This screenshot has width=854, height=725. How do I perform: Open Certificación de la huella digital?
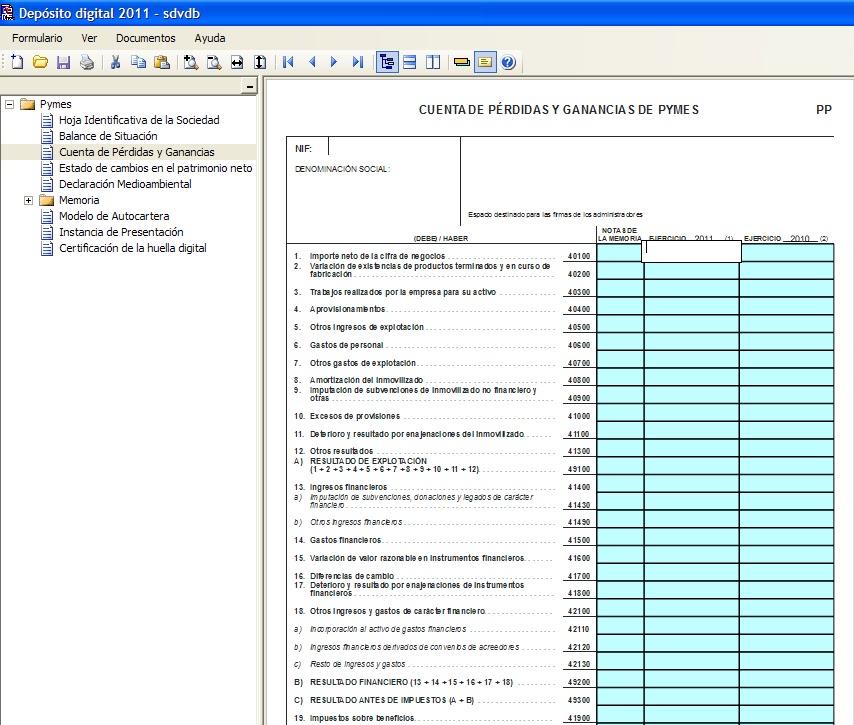132,248
